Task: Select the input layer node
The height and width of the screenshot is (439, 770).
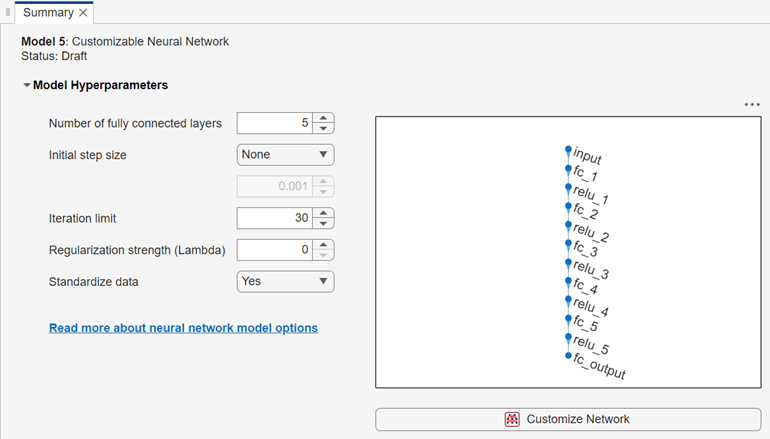Action: pyautogui.click(x=568, y=149)
